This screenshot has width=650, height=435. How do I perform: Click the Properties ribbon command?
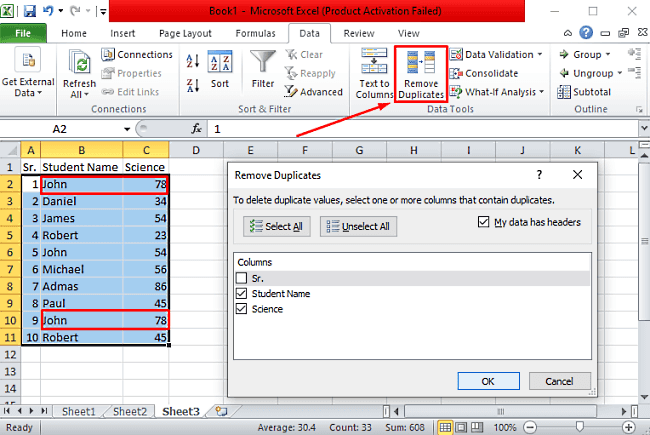point(132,73)
